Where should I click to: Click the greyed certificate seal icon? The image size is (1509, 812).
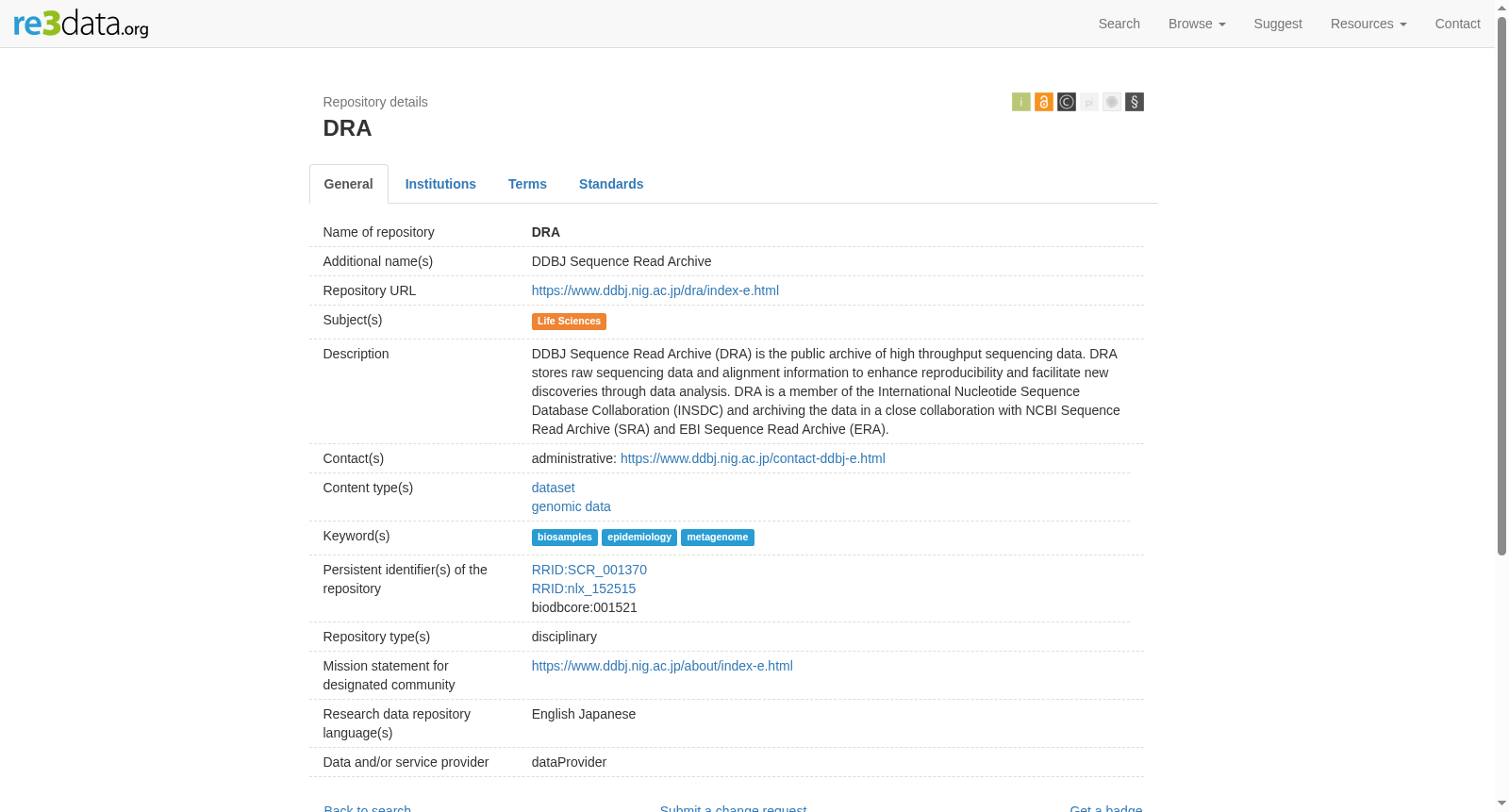coord(1111,102)
